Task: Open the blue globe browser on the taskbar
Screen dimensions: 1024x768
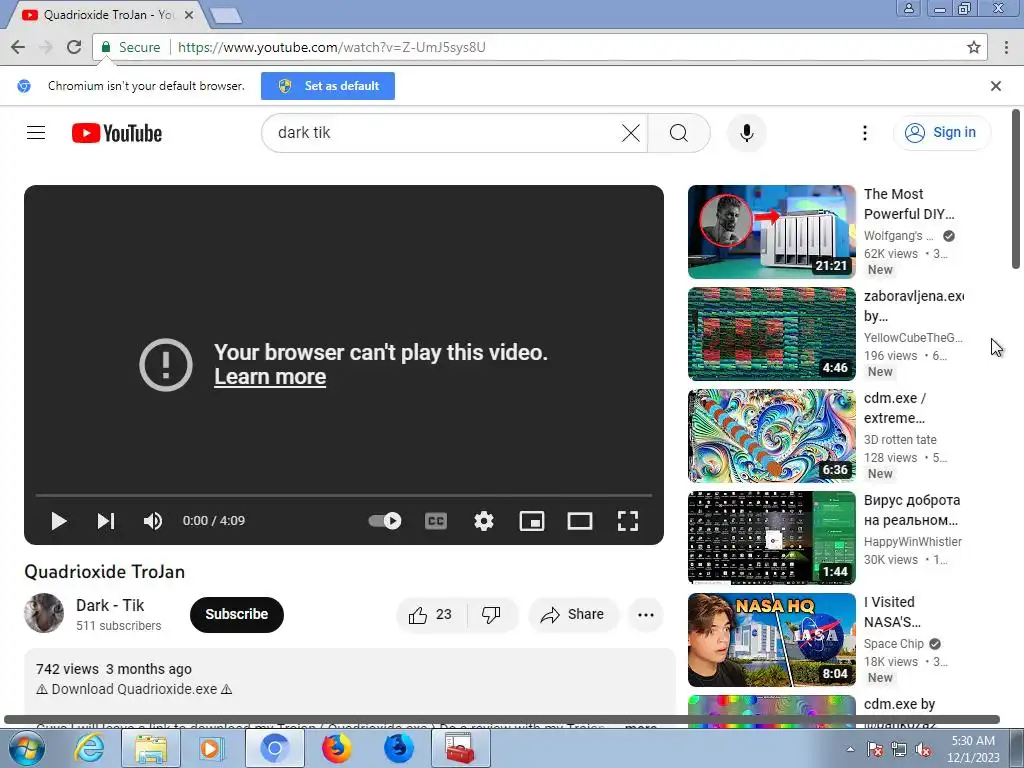Action: 398,748
